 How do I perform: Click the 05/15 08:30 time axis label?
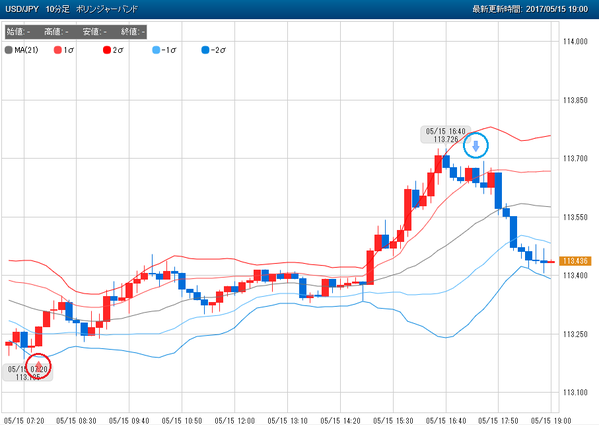pos(76,420)
